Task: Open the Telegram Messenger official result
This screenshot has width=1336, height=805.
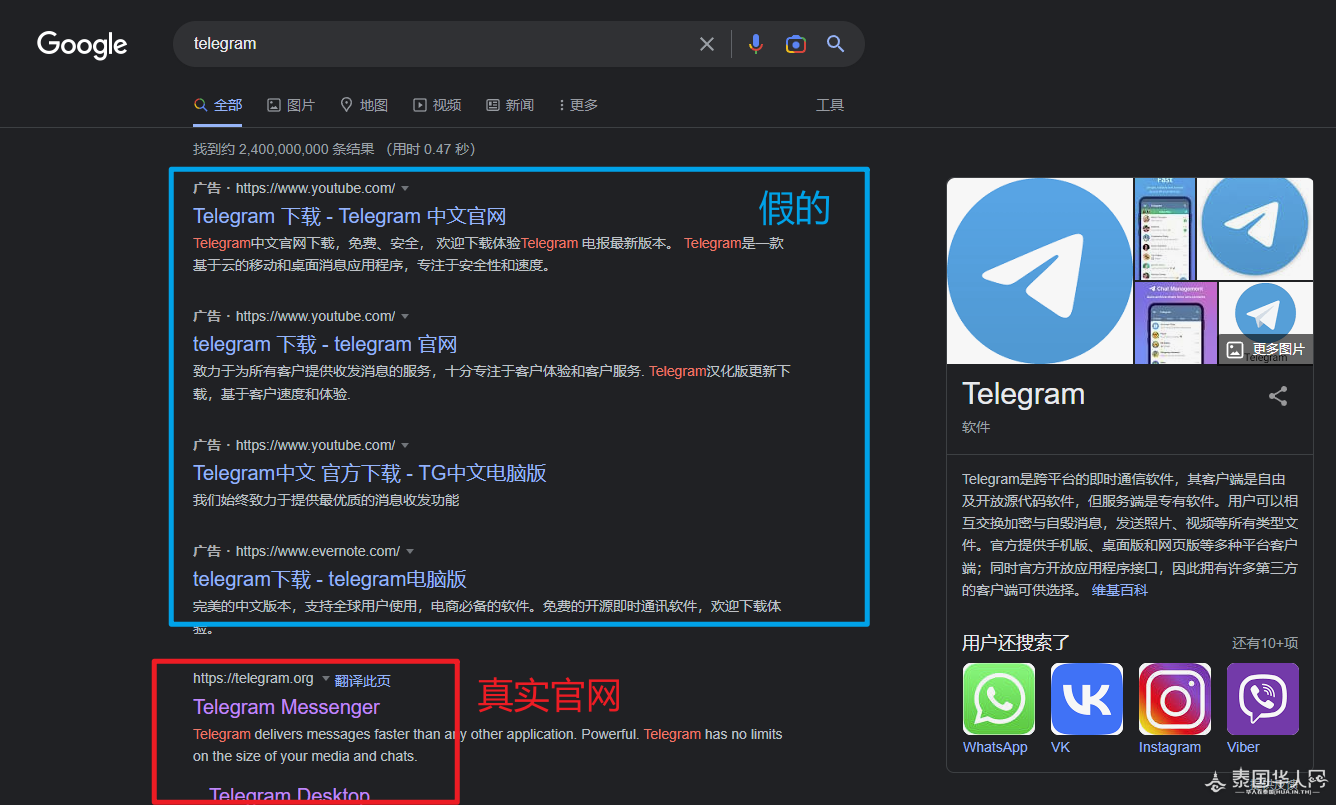Action: (x=286, y=707)
